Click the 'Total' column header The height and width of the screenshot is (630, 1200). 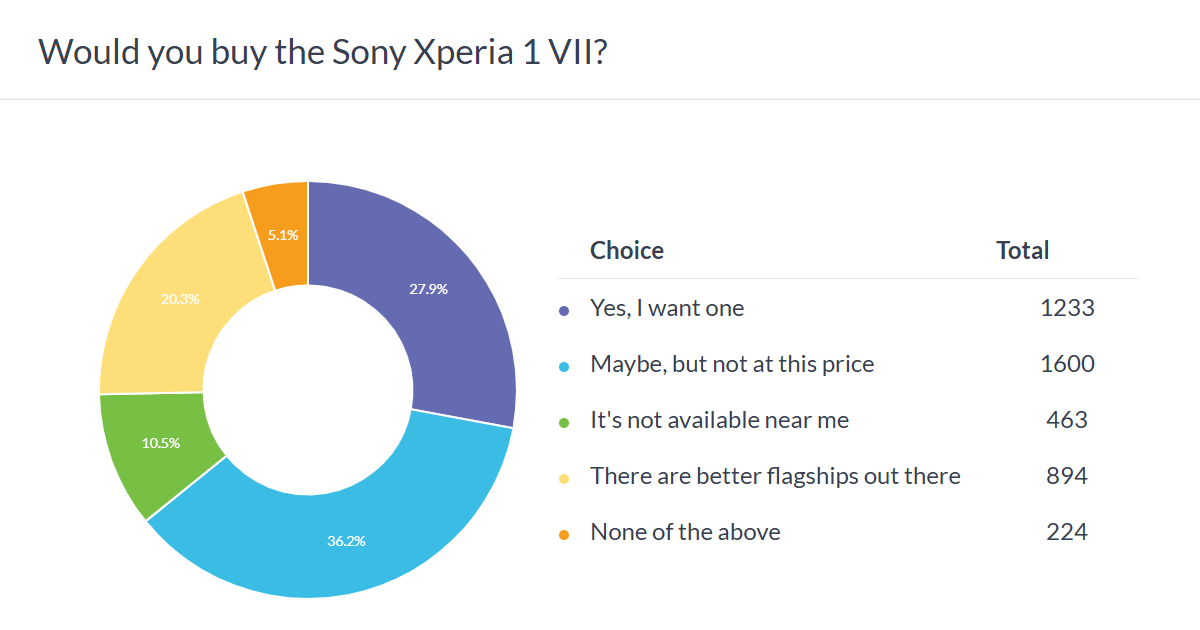pos(1022,250)
